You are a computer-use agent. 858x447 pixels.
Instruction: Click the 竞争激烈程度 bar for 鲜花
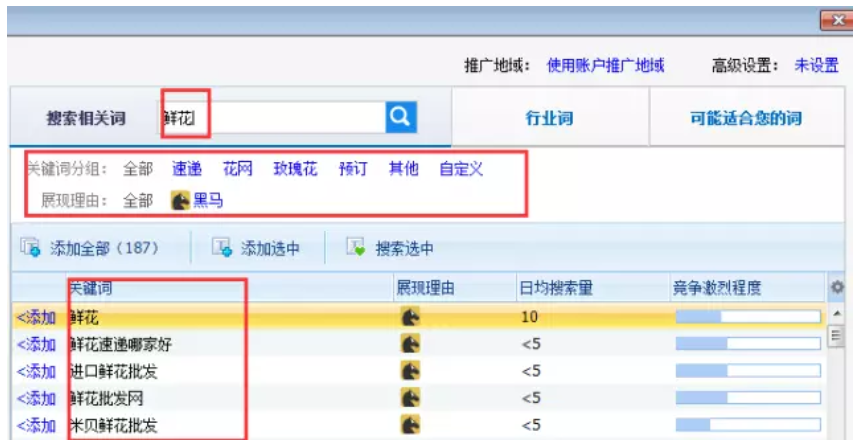(748, 317)
